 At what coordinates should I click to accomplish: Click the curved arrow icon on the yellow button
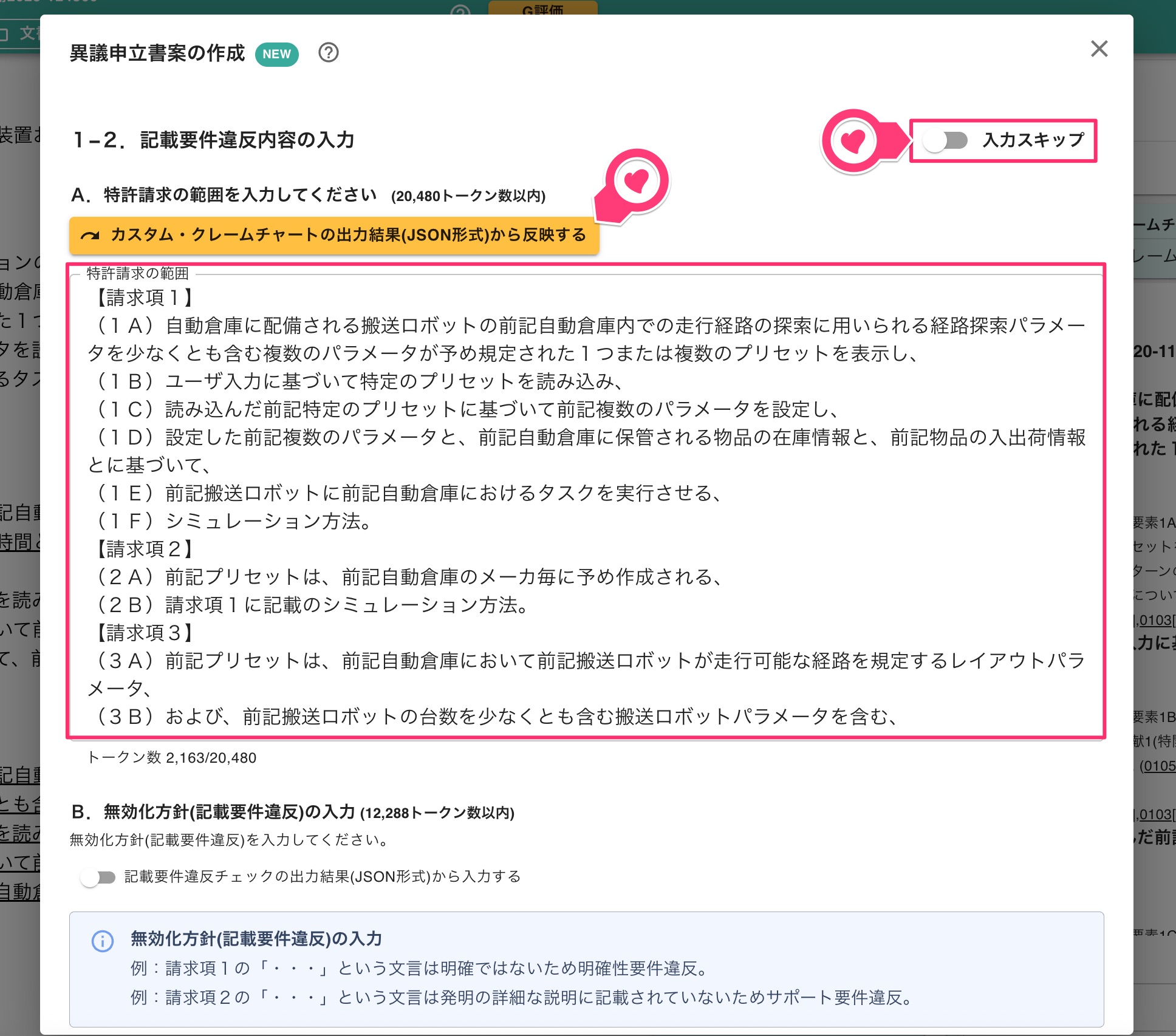pos(90,236)
